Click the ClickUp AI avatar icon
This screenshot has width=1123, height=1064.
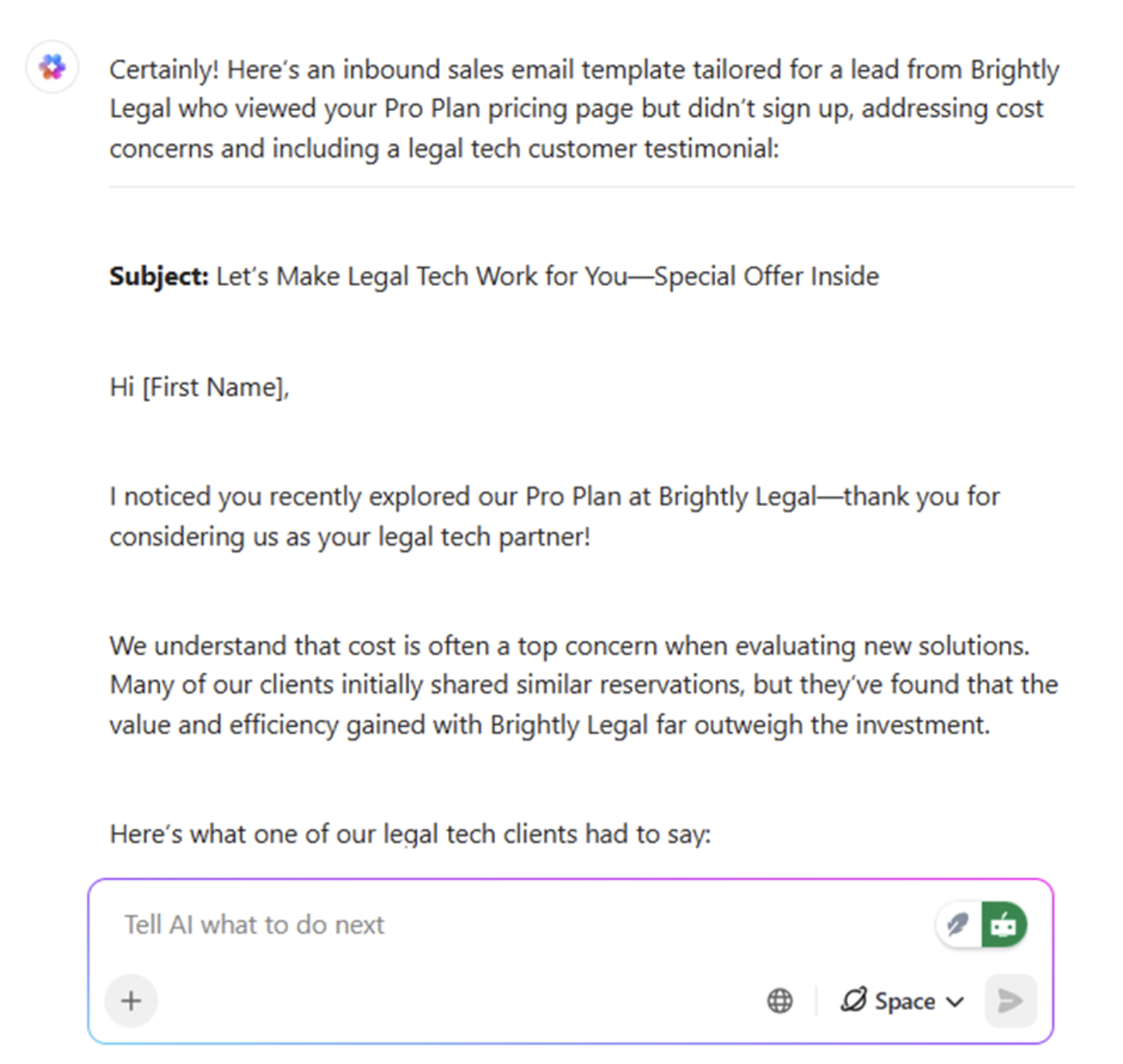(x=53, y=67)
